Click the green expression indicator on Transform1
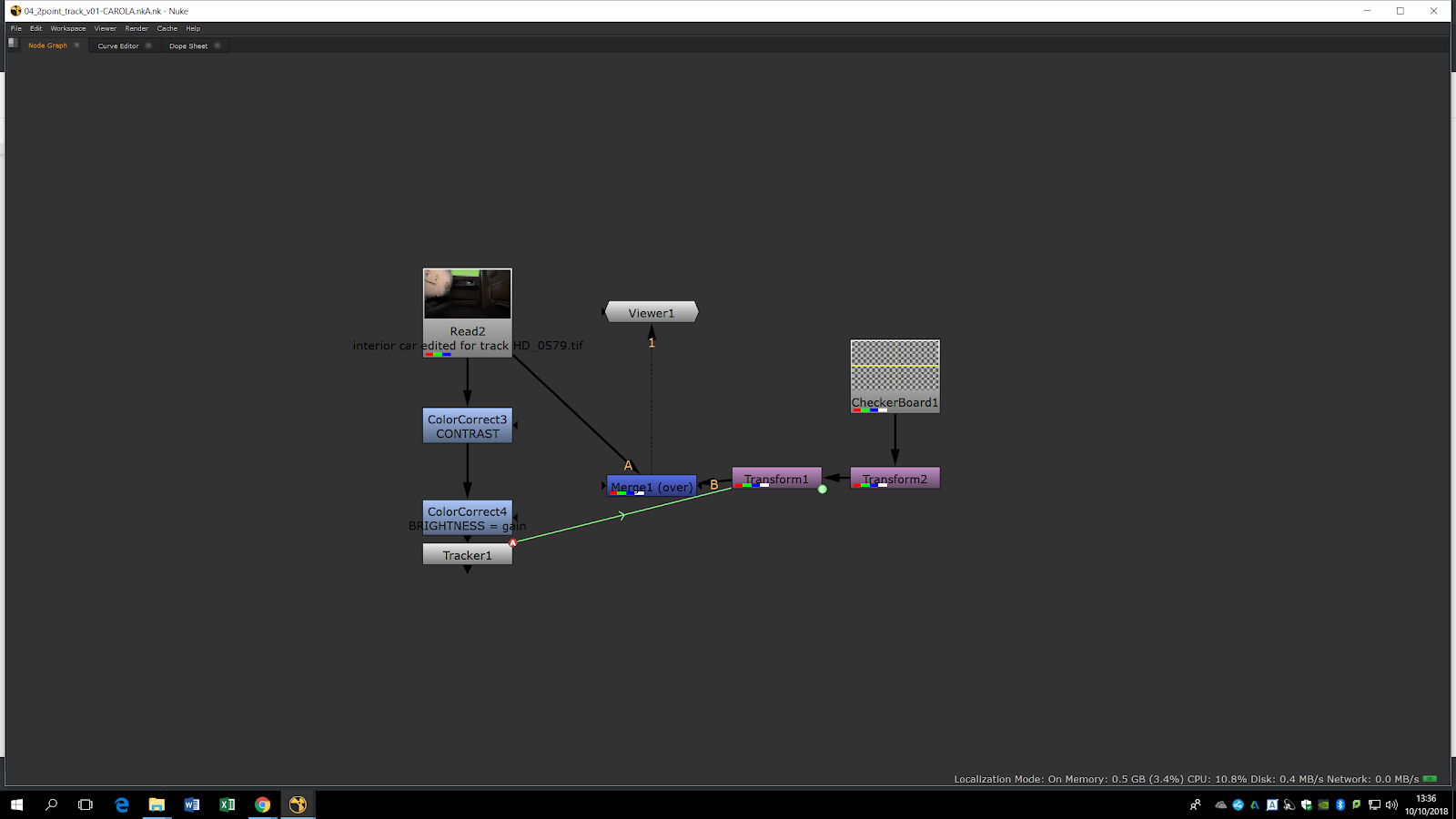 (x=823, y=490)
